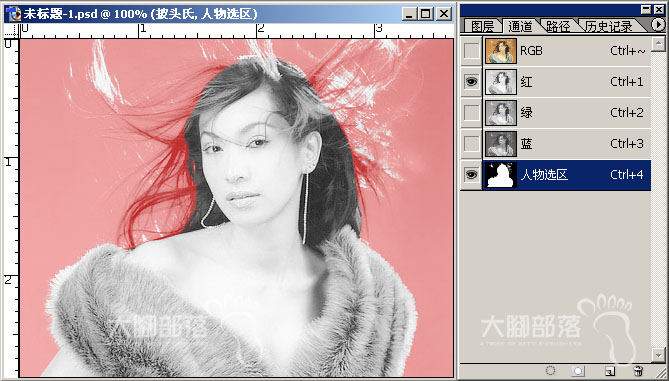Click the channels list scroll up arrow
The width and height of the screenshot is (669, 381).
tap(657, 43)
